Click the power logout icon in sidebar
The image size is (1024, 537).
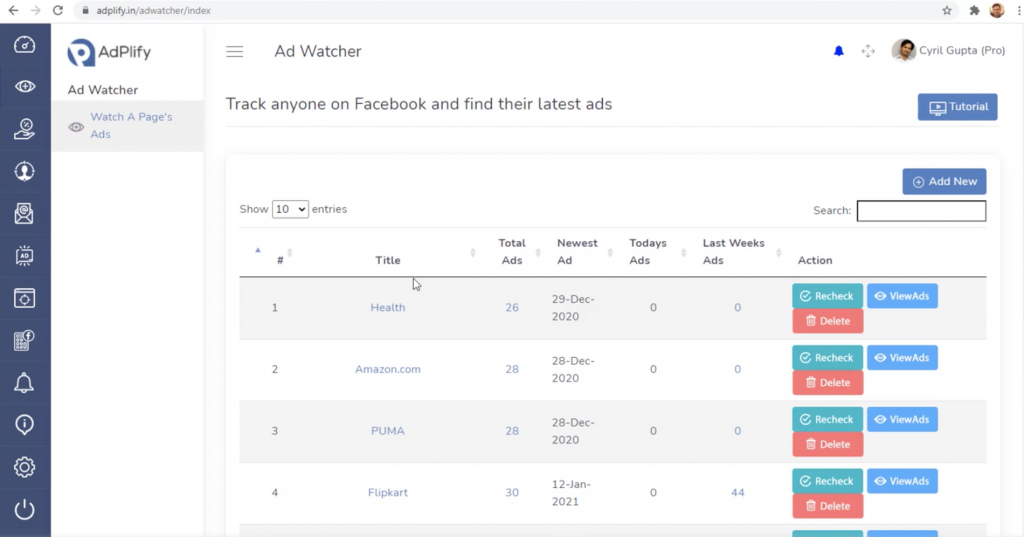25,510
